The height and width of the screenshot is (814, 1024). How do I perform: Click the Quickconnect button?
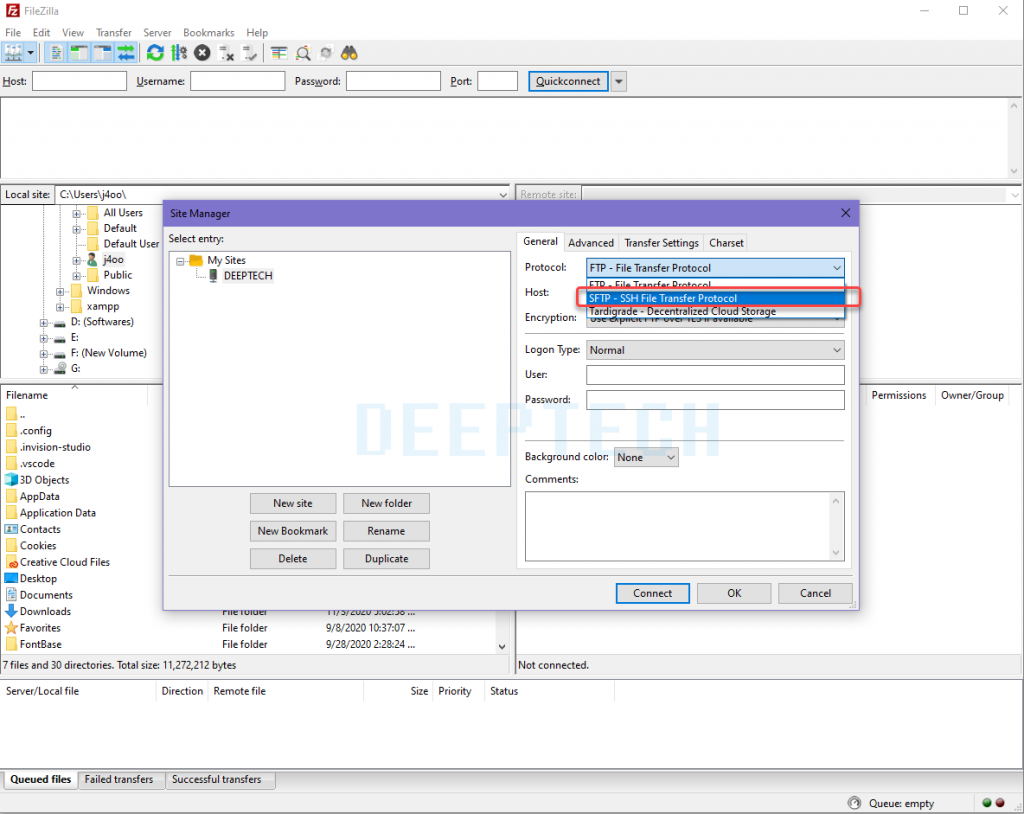click(568, 82)
